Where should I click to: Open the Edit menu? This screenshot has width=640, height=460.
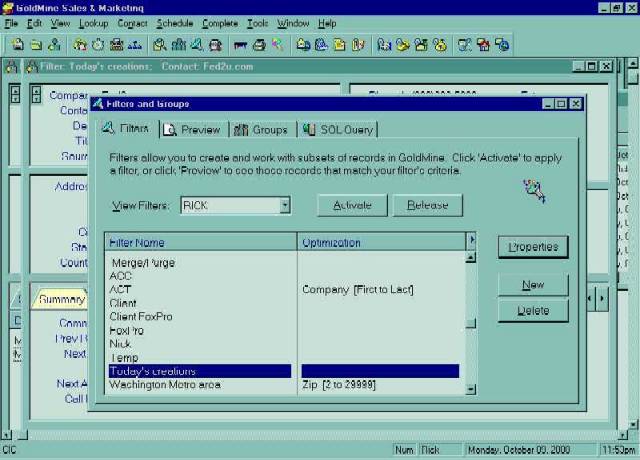click(x=34, y=24)
